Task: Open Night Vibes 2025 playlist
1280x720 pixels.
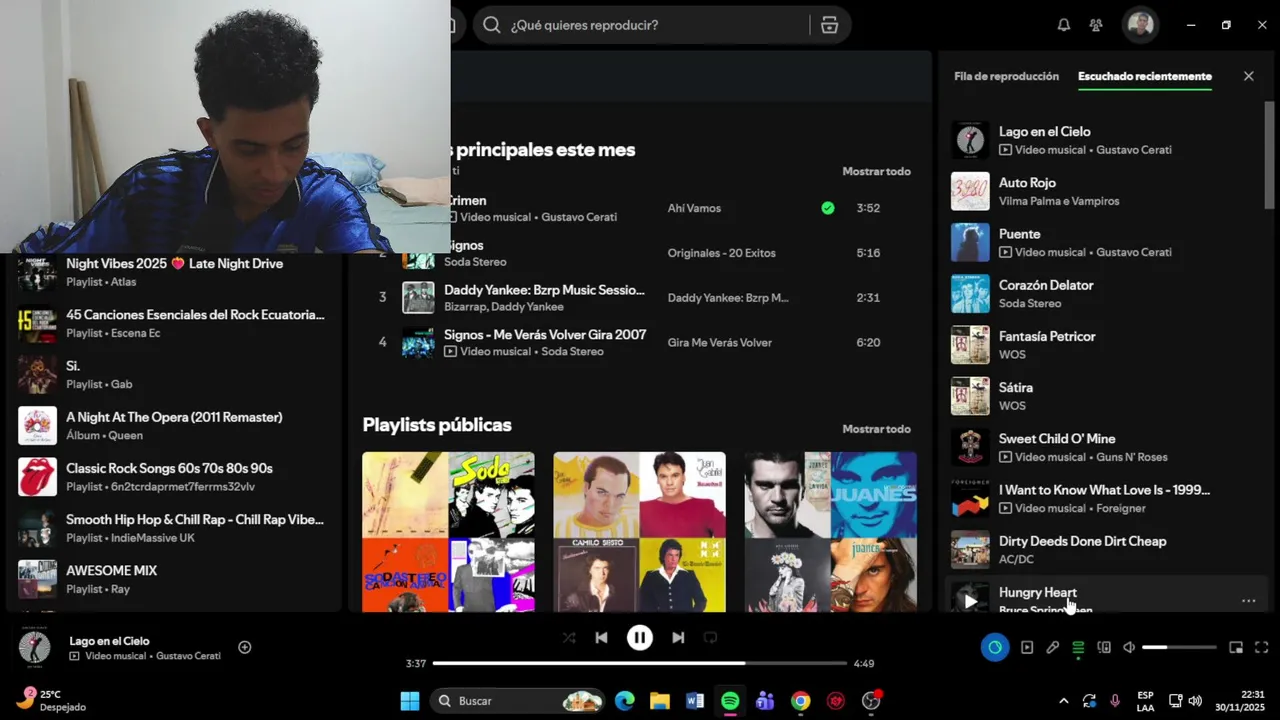Action: 174,272
